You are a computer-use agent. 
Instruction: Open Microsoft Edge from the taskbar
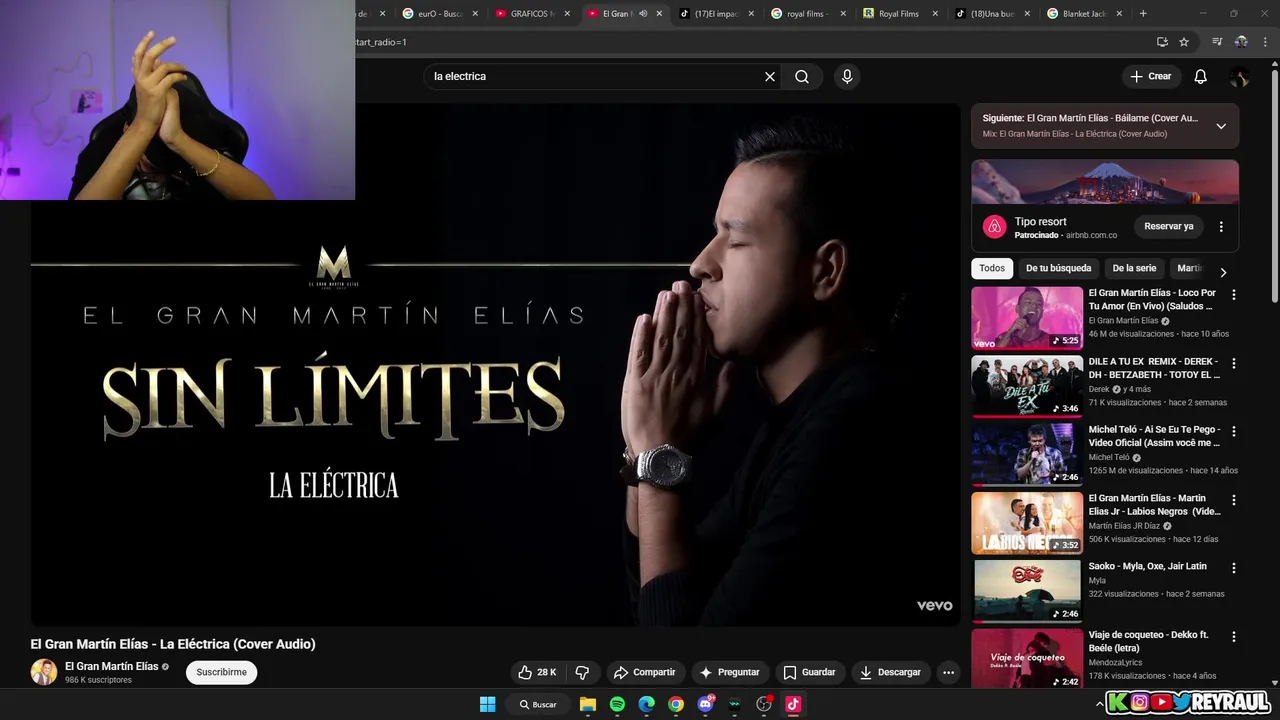[647, 704]
